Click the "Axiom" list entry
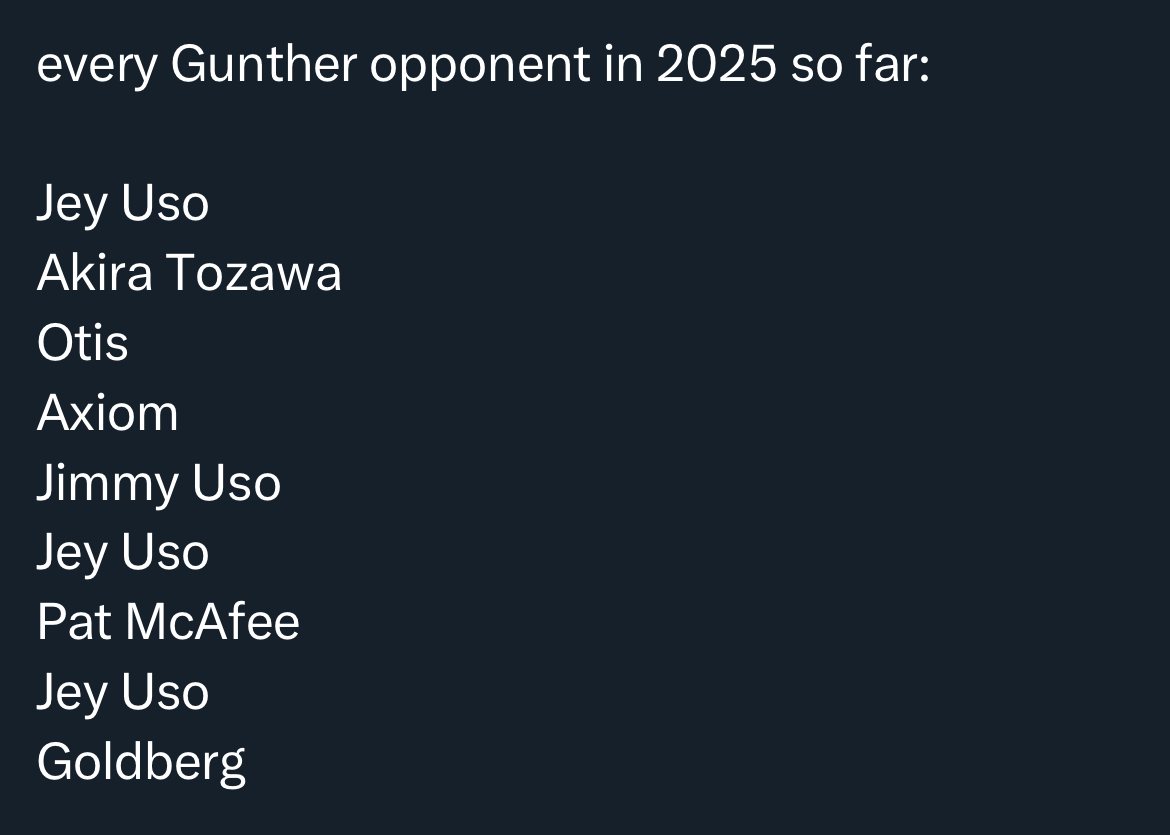1170x835 pixels. click(107, 413)
